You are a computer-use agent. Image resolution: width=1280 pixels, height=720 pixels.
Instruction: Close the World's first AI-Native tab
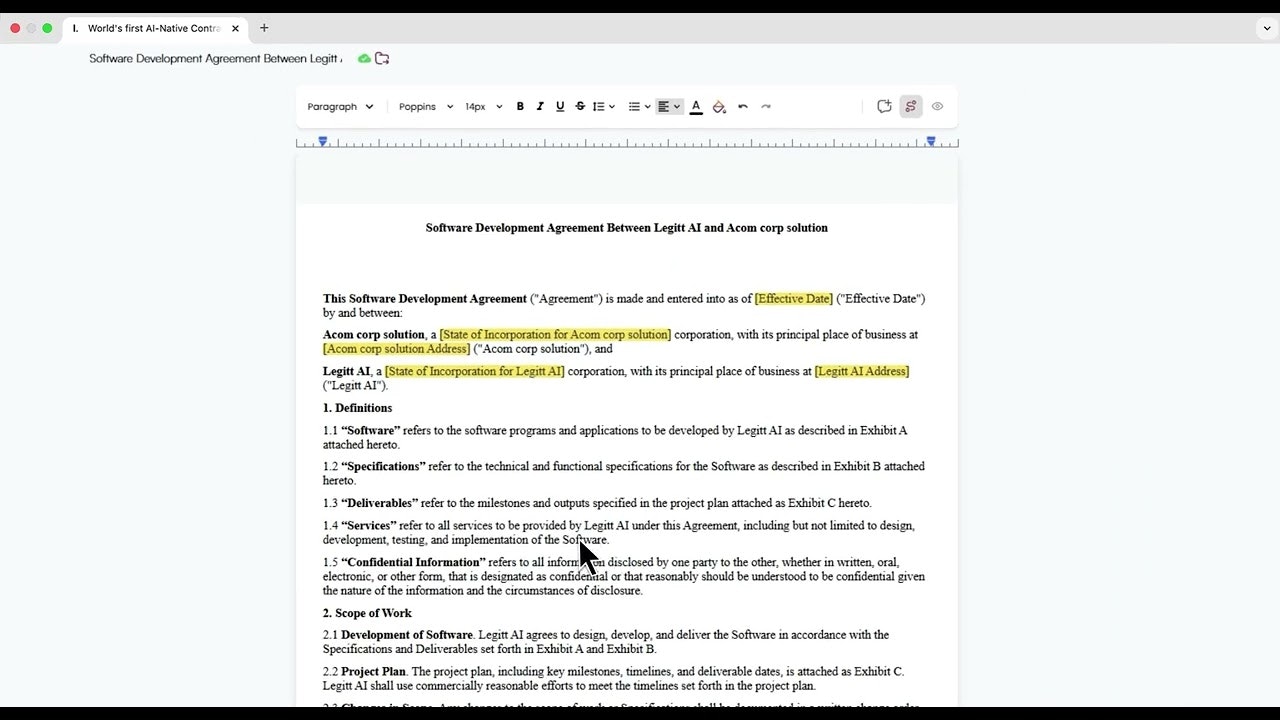235,28
